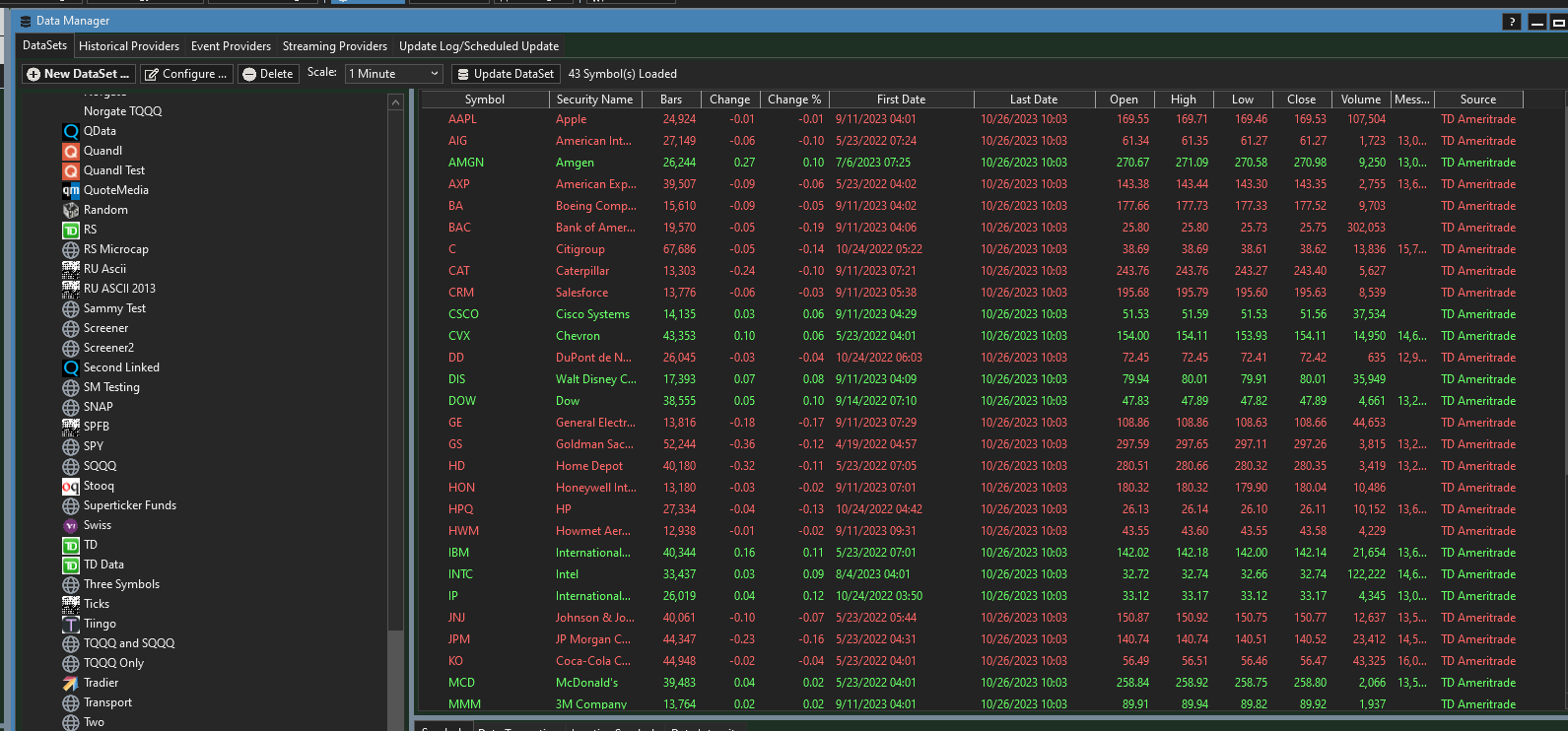Open the Historical Providers tab
The width and height of the screenshot is (1568, 731).
click(x=129, y=46)
